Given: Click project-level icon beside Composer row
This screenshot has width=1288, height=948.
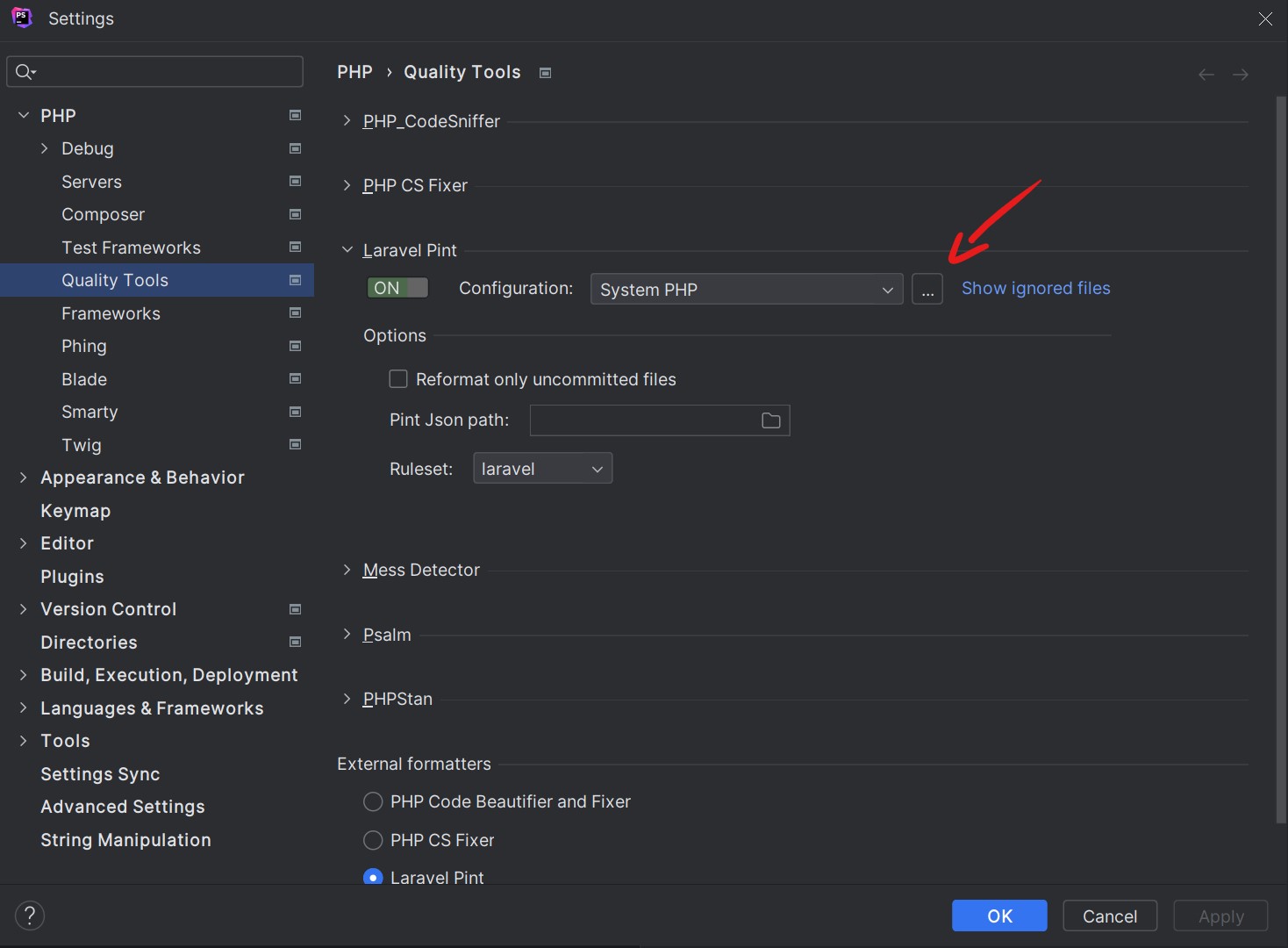Looking at the screenshot, I should pyautogui.click(x=296, y=214).
